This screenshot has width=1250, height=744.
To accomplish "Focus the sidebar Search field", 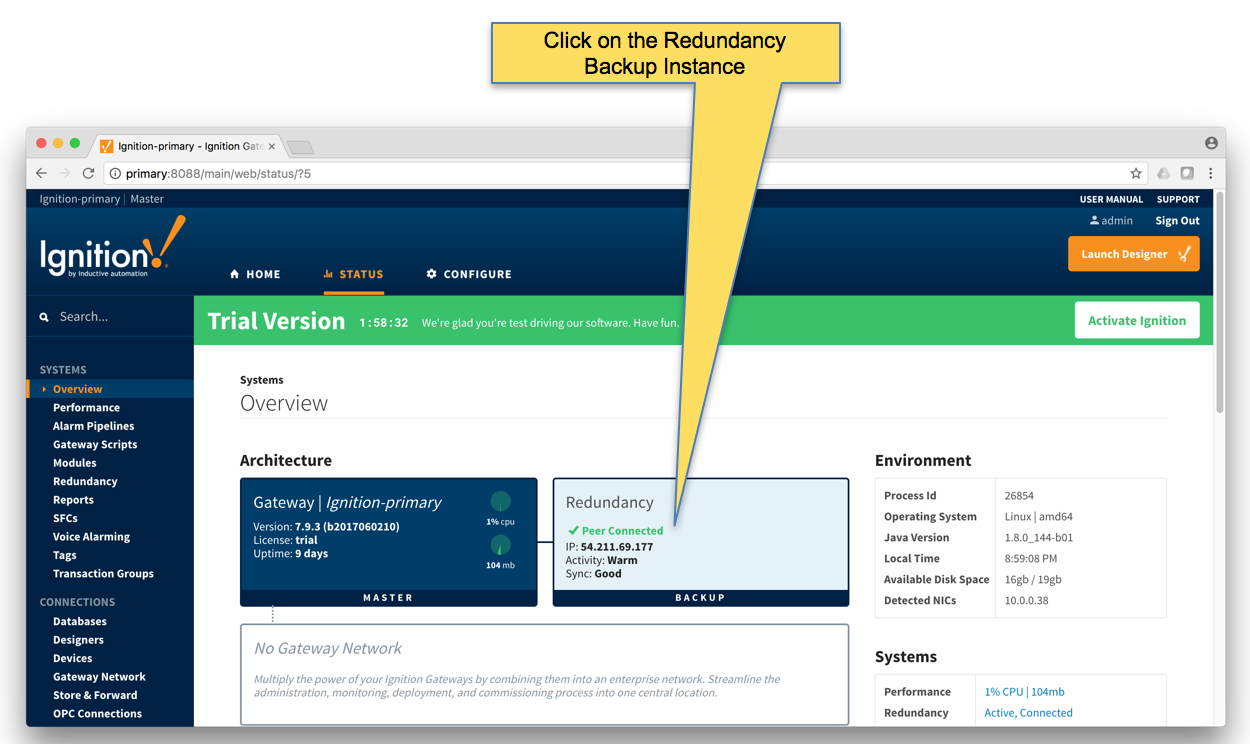I will click(x=110, y=317).
